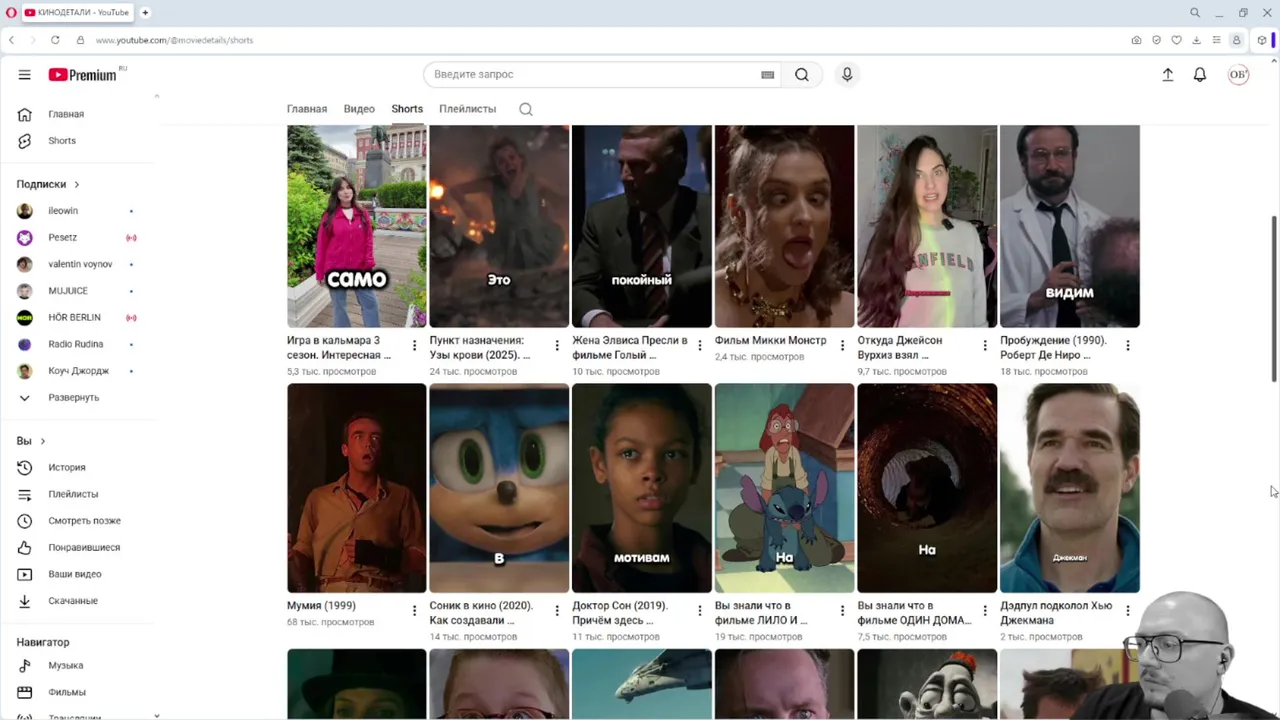Play the Sonic movie short thumbnail
1280x720 pixels.
tap(499, 488)
